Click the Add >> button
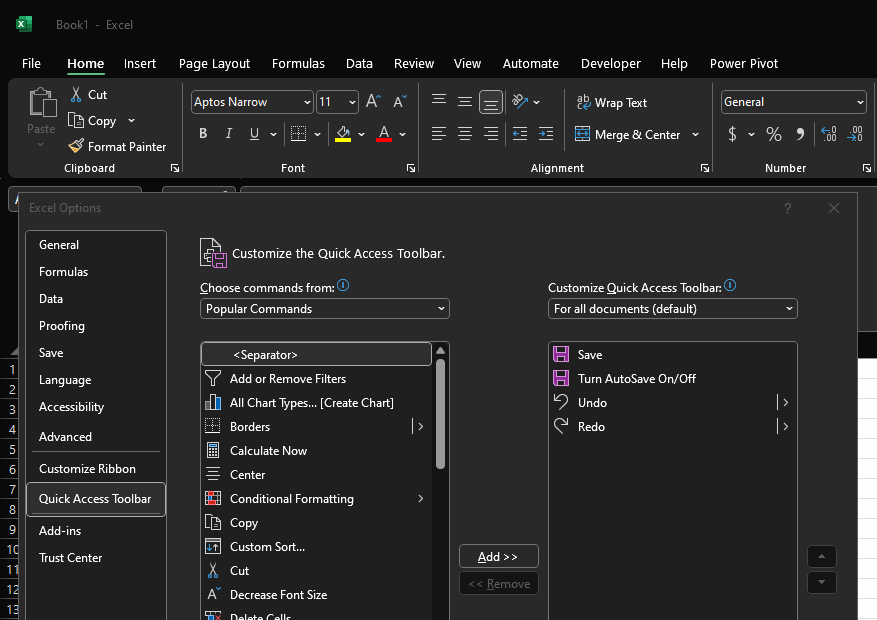Viewport: 877px width, 620px height. 498,557
